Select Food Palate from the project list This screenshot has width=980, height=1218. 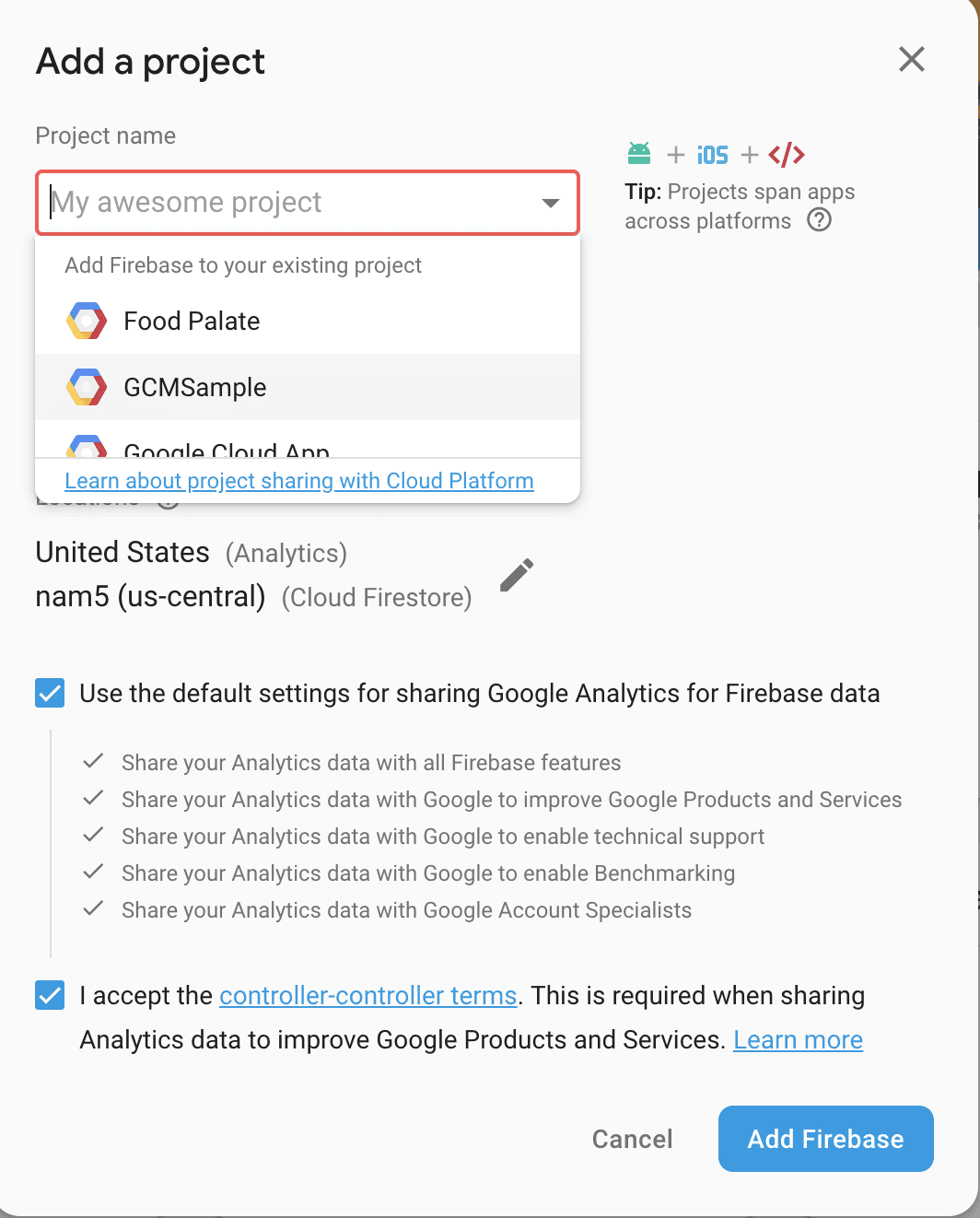(192, 321)
